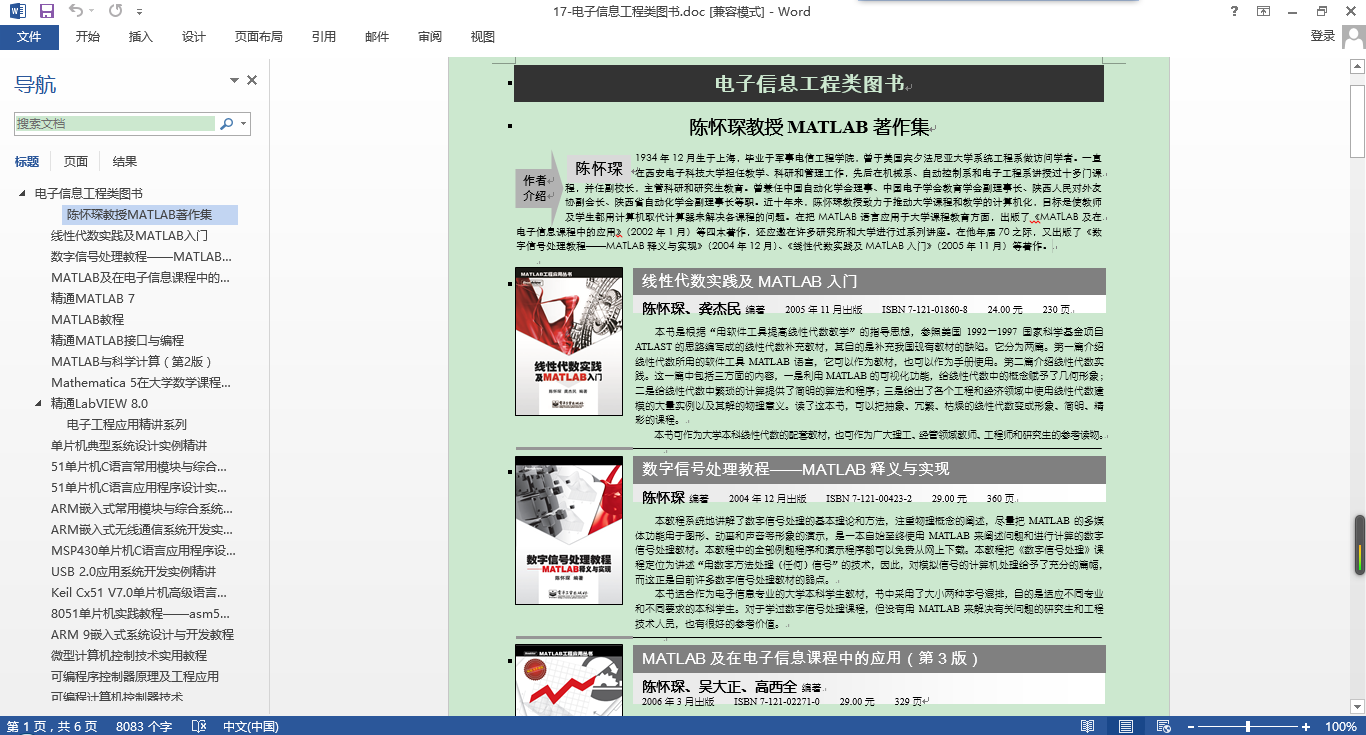Click the 作者介绍 arrow shape
Screen dimensions: 1366x735
coord(540,188)
